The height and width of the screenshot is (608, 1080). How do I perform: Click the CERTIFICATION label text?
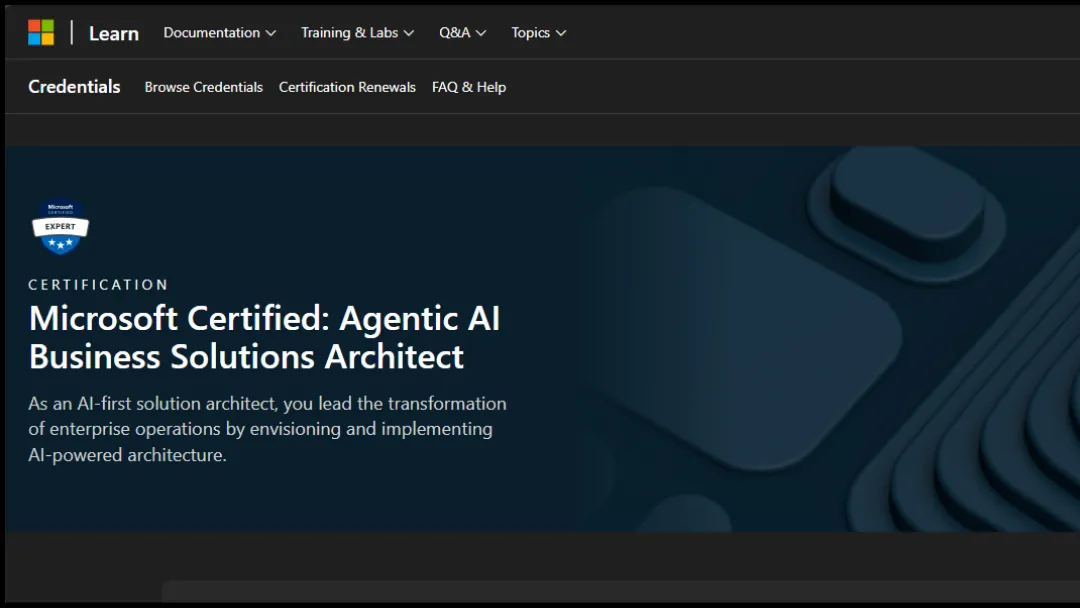tap(98, 284)
